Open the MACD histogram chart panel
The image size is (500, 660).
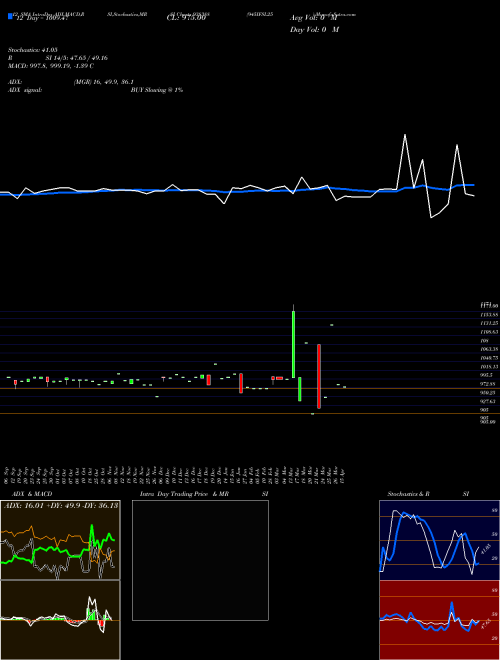pos(60,620)
